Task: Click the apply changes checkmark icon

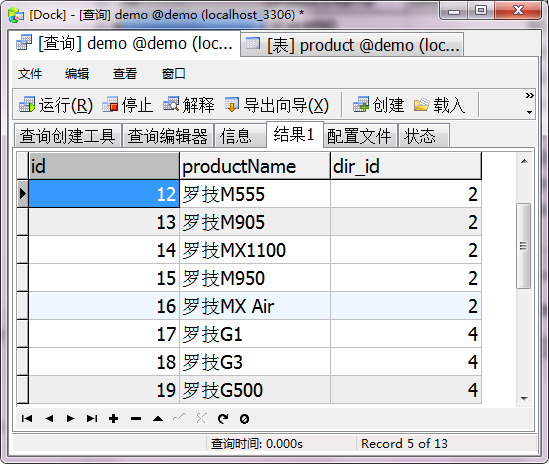Action: point(180,418)
